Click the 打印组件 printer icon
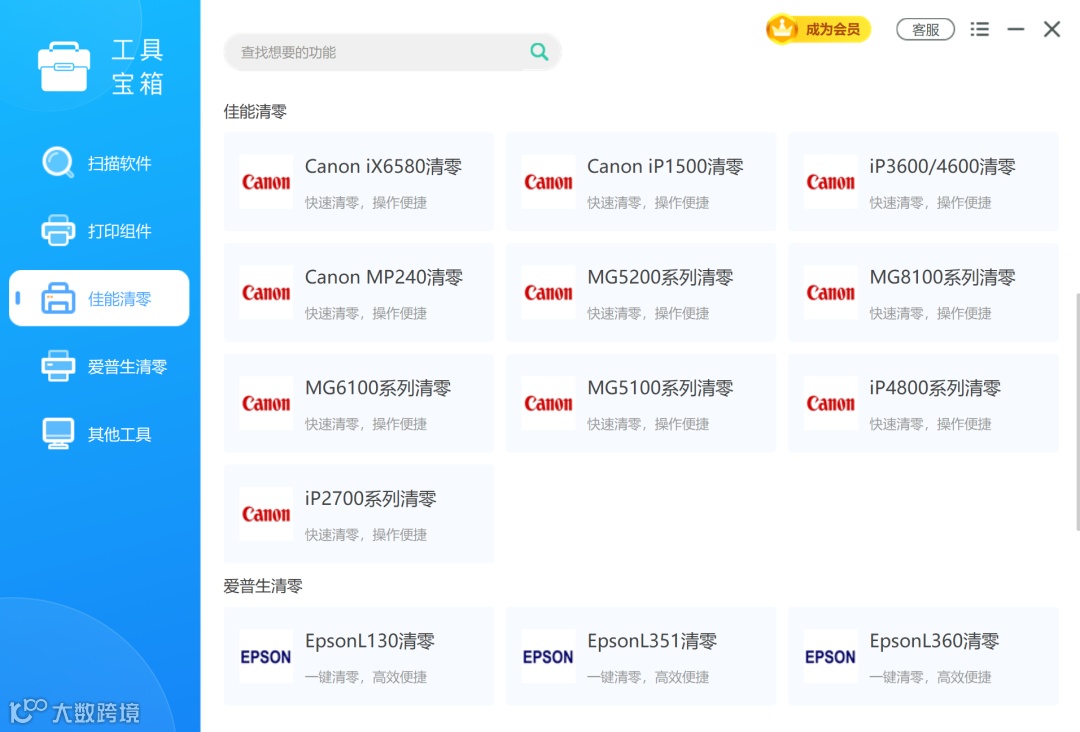The width and height of the screenshot is (1080, 732). point(58,231)
